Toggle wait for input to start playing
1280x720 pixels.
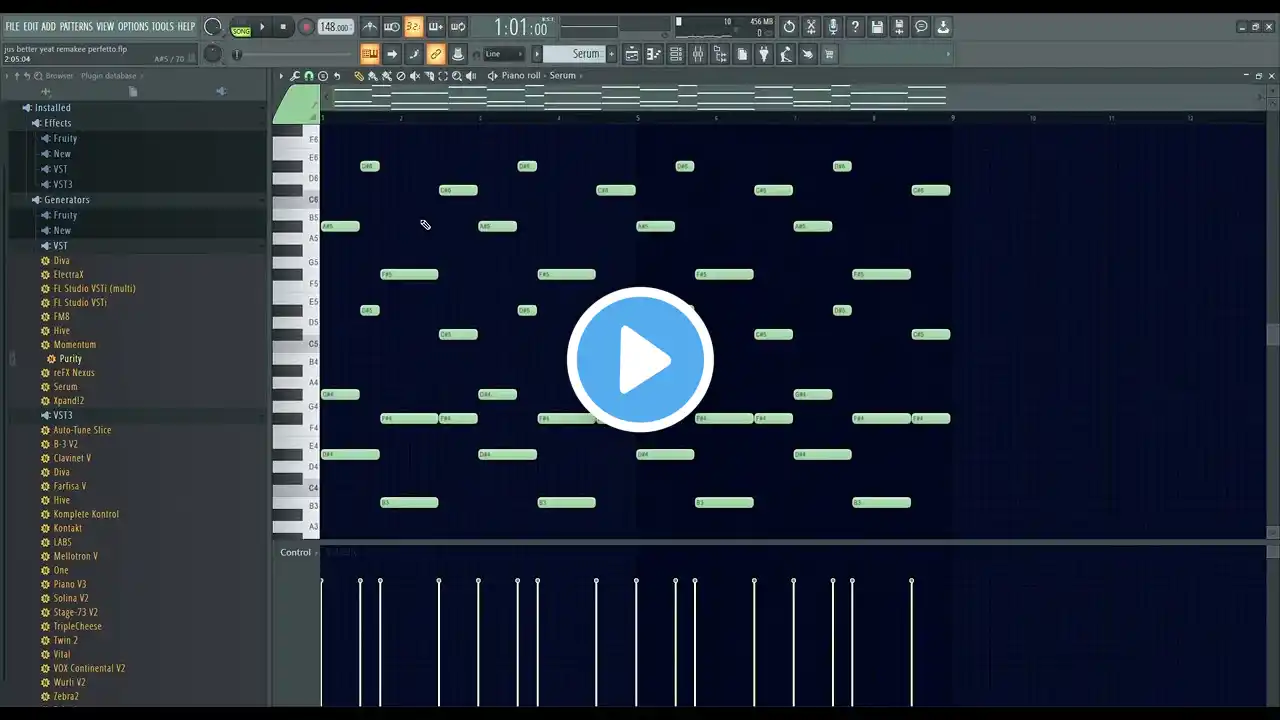click(392, 27)
